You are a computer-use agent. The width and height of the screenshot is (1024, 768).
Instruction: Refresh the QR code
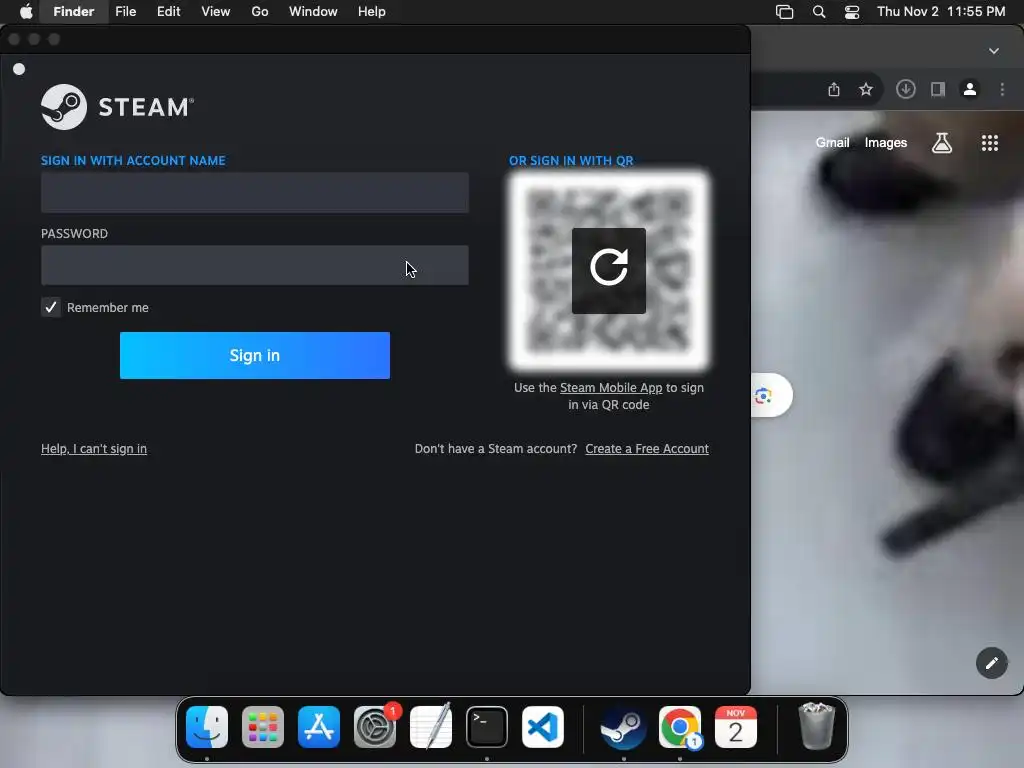click(x=609, y=270)
